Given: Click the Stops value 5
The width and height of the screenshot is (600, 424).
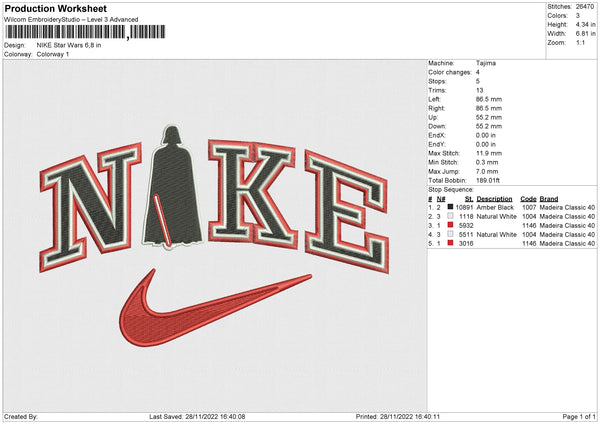Looking at the screenshot, I should [x=478, y=81].
